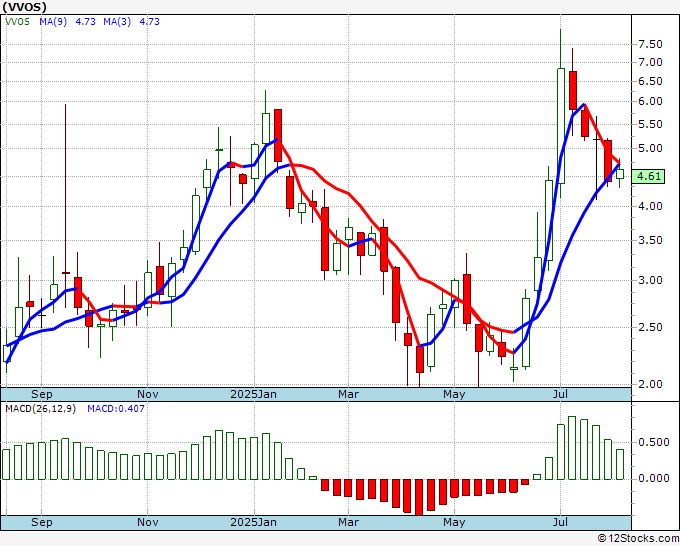The width and height of the screenshot is (680, 546).
Task: Click the latest candlestick beside the 4.61 label
Action: pos(620,173)
